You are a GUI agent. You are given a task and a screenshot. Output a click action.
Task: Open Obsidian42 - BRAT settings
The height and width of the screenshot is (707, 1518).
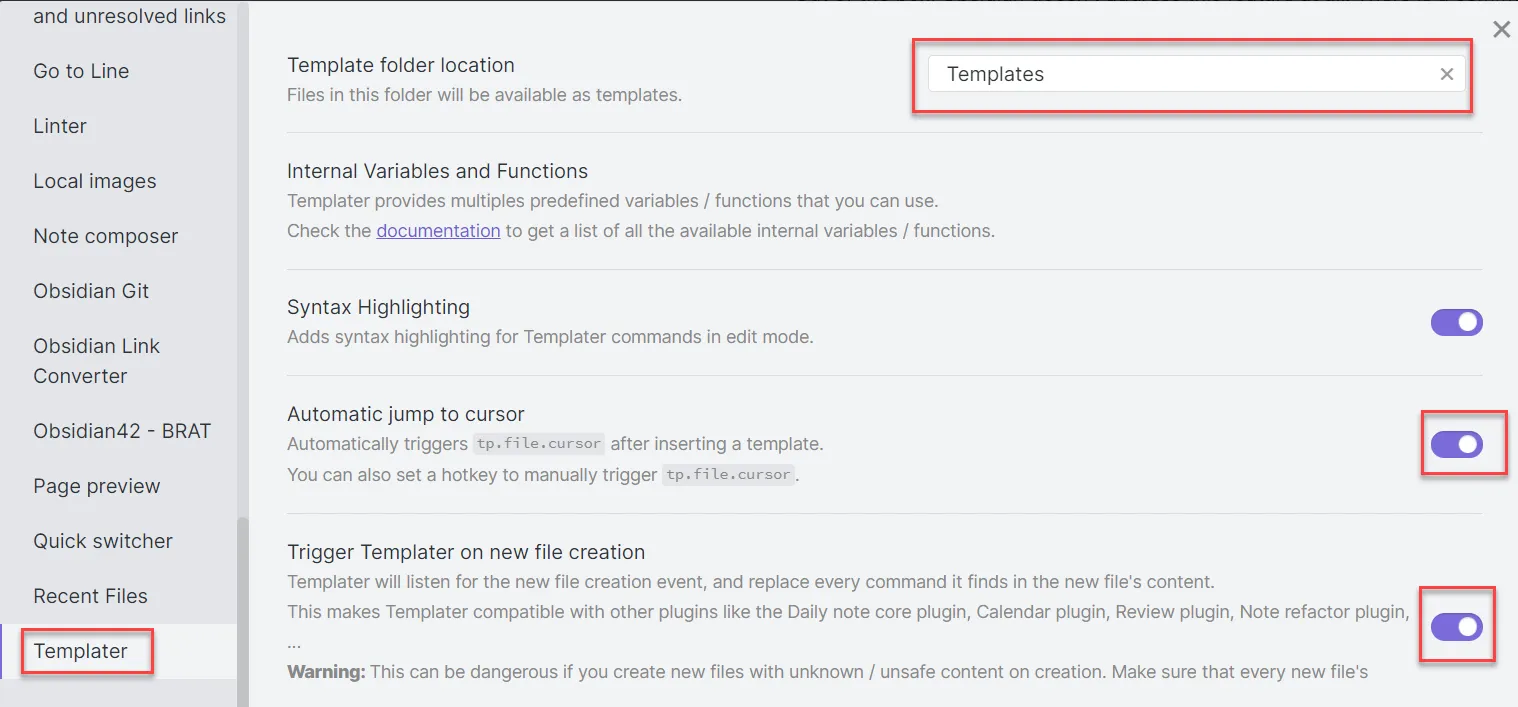coord(122,431)
